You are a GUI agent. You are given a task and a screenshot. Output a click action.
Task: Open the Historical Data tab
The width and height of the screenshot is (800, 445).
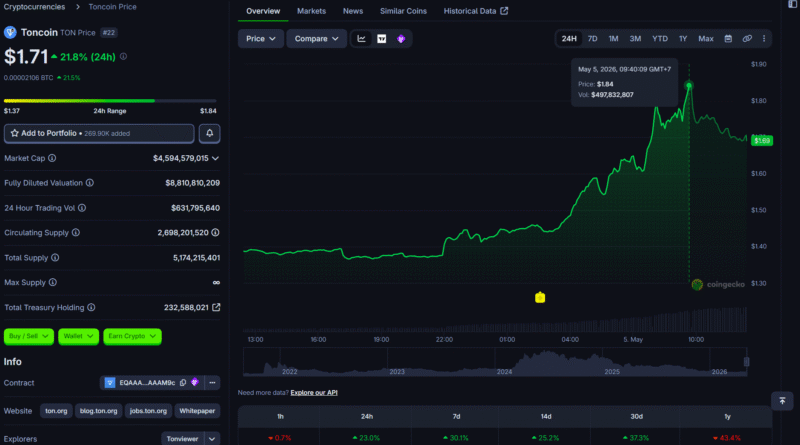click(x=475, y=11)
